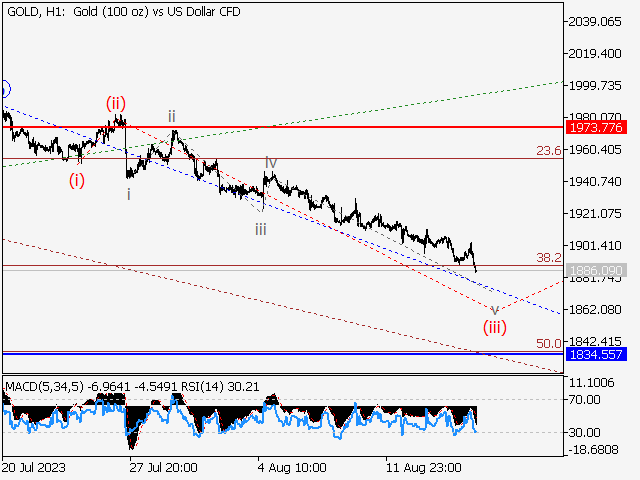Click the 1999.735 price axis value
This screenshot has width=640, height=480.
[x=595, y=86]
